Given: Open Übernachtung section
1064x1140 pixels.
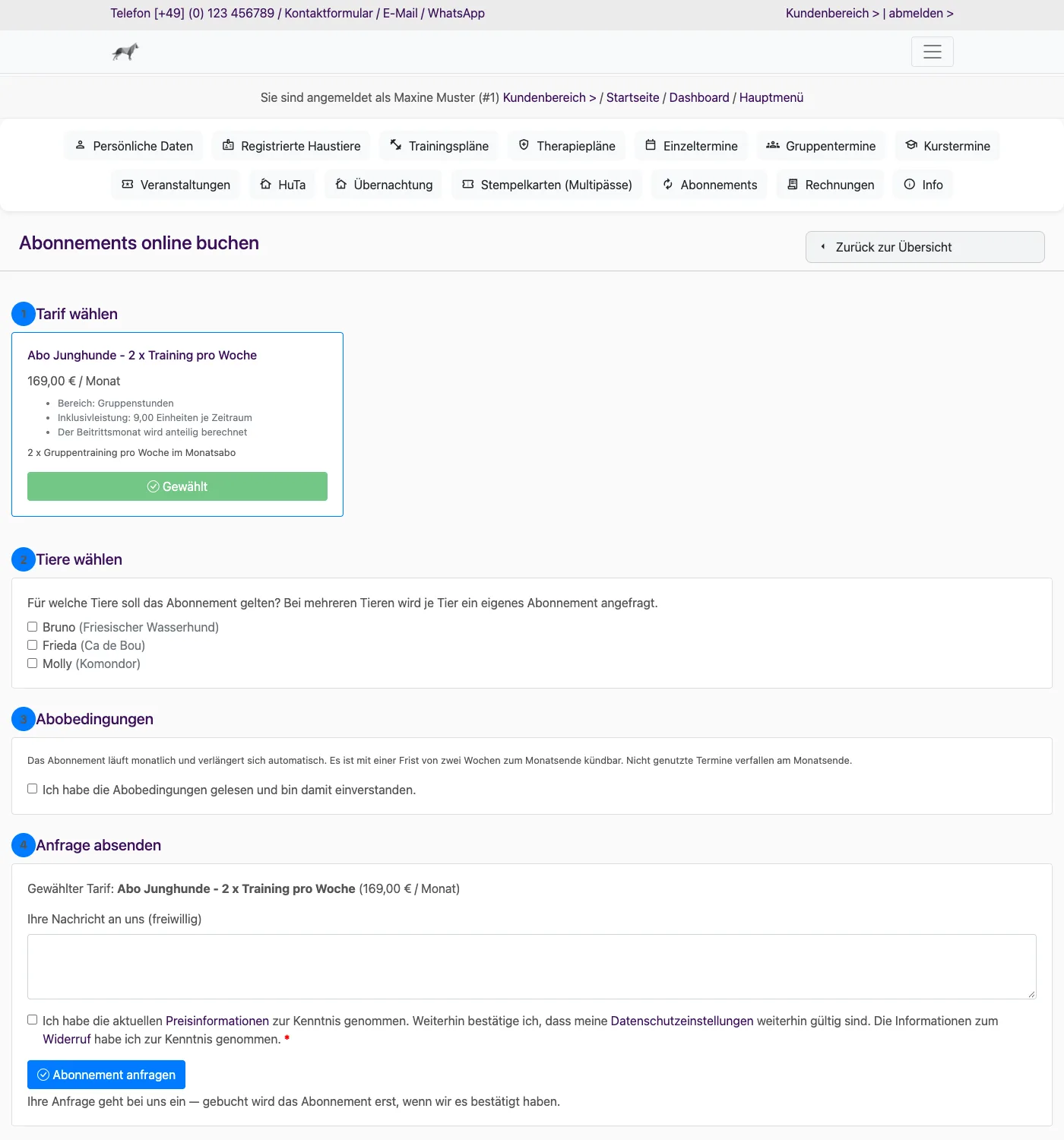Looking at the screenshot, I should click(x=384, y=185).
